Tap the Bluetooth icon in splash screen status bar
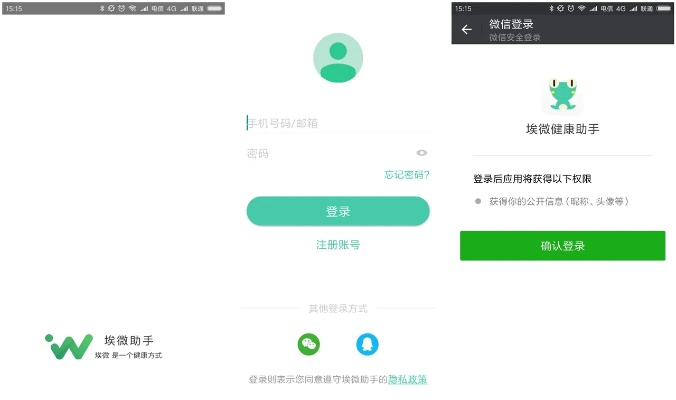This screenshot has width=676, height=400. (102, 8)
